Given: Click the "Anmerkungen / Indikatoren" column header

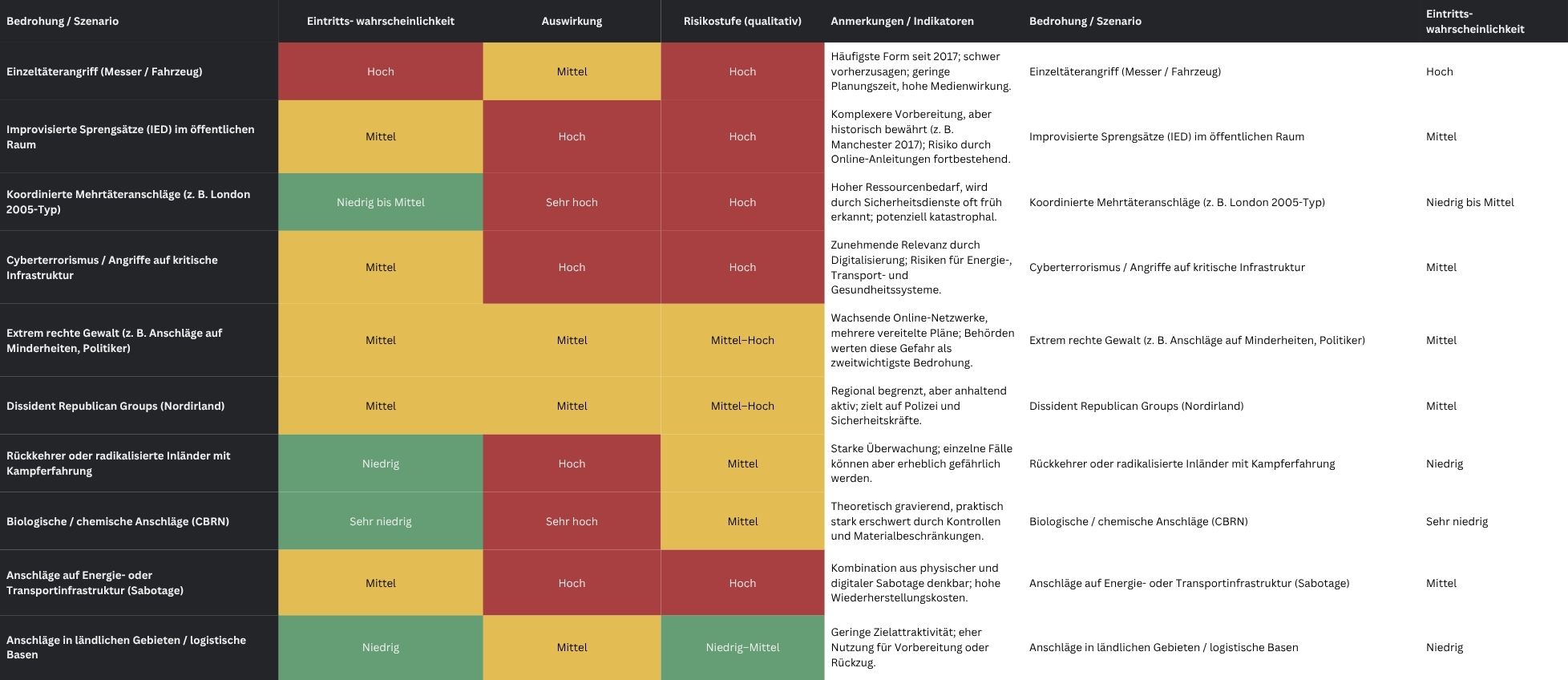Looking at the screenshot, I should [902, 21].
